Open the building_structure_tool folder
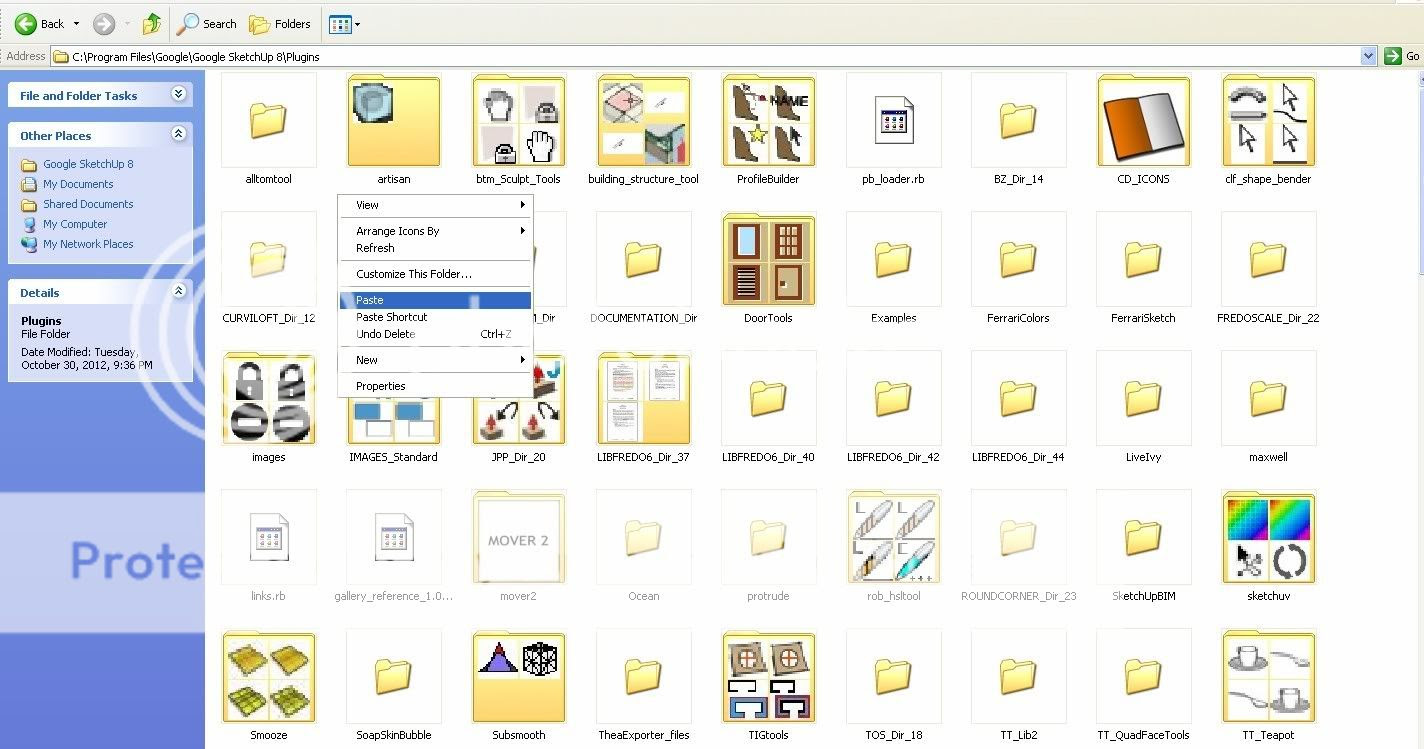1424x749 pixels. 644,121
